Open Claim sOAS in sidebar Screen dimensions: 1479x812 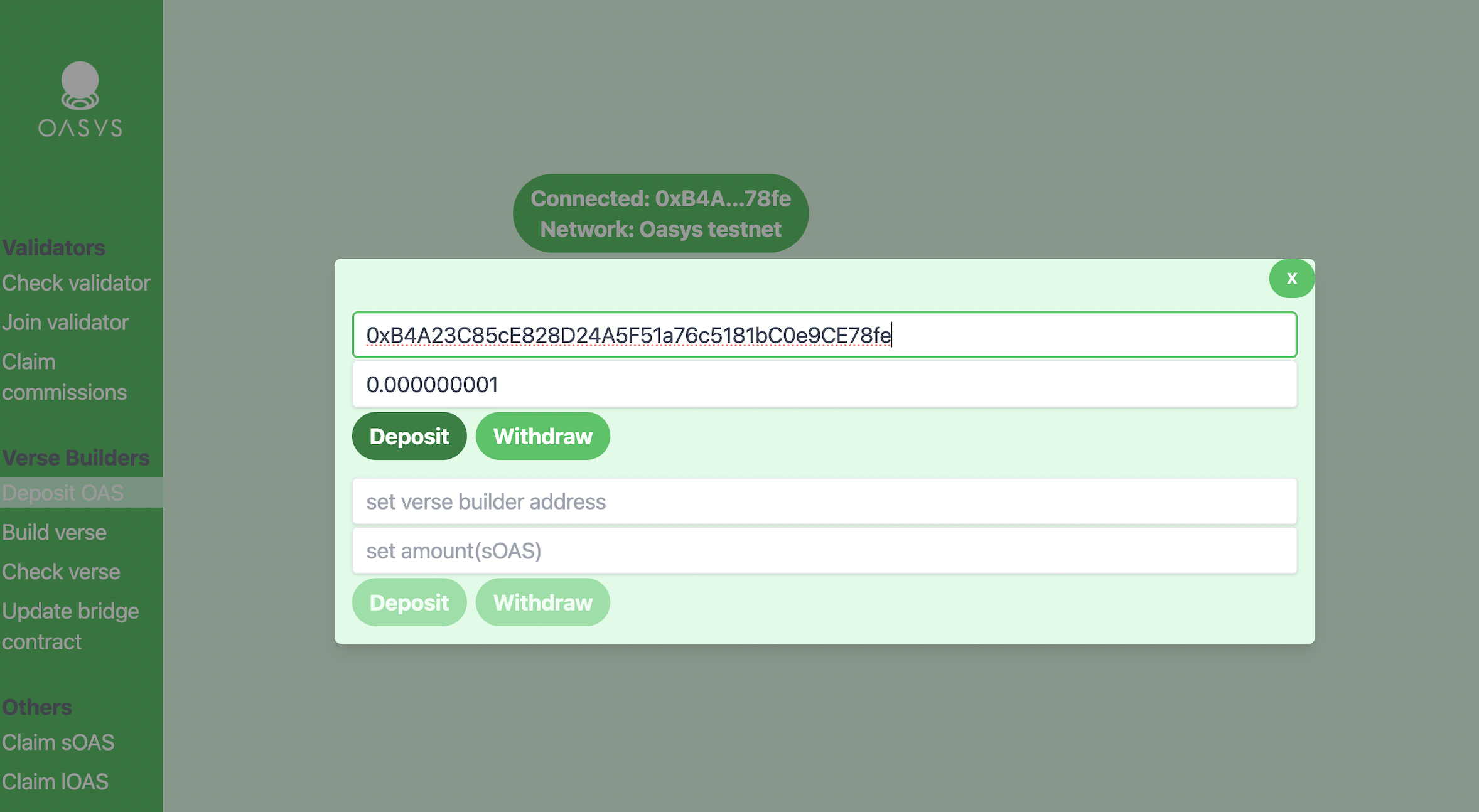point(58,742)
